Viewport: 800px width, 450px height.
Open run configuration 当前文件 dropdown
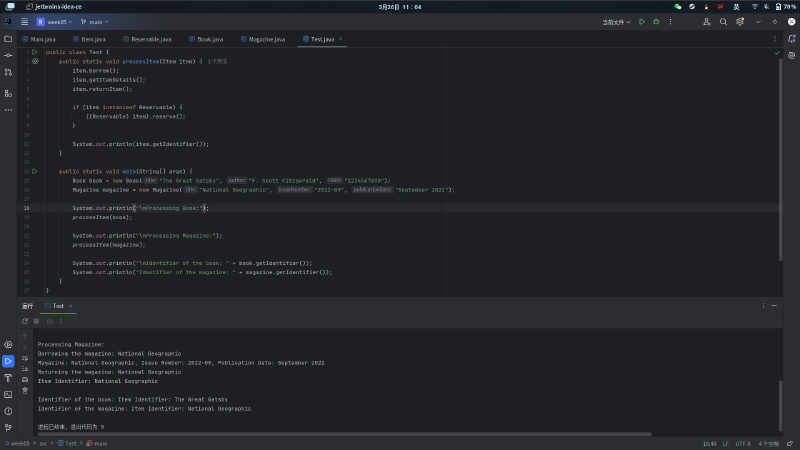click(616, 22)
